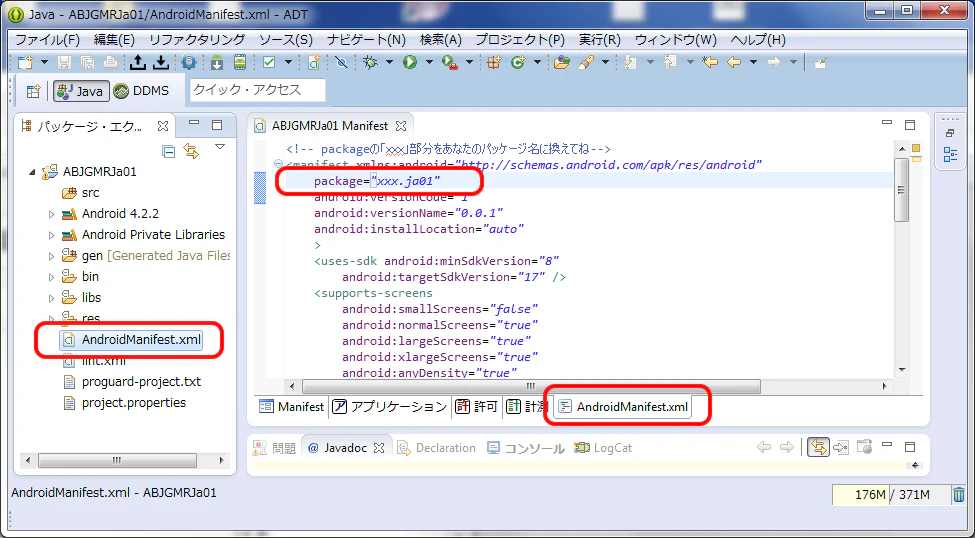Click the Last Edit Location arrow icon
975x538 pixels.
[x=709, y=62]
